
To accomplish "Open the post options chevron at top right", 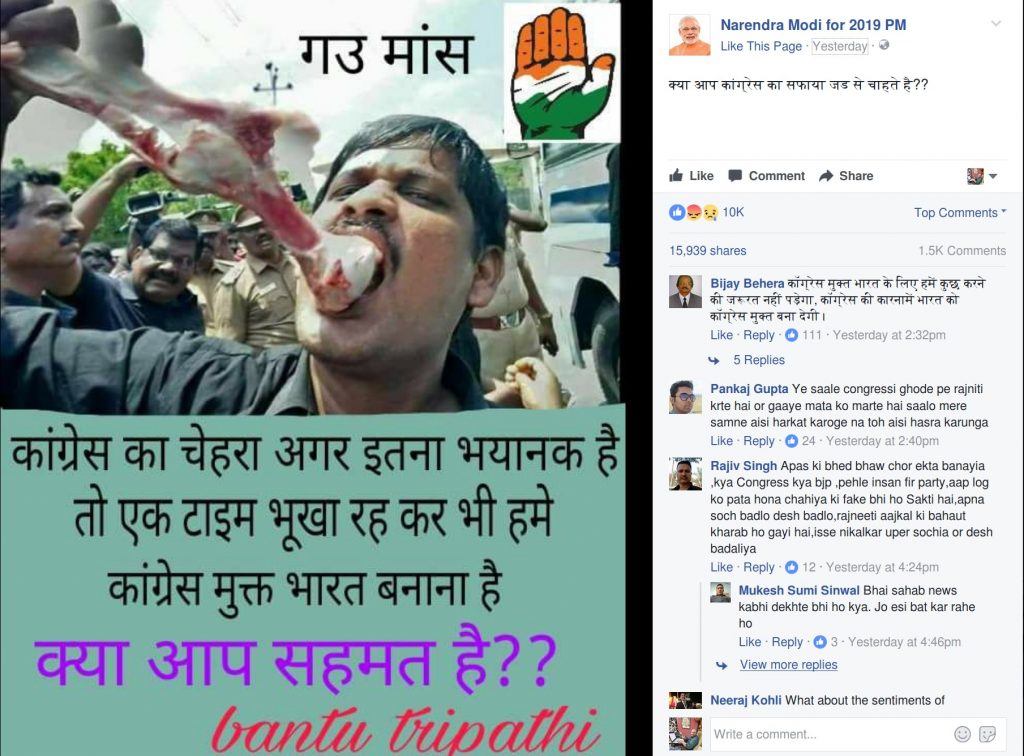I will tap(996, 24).
